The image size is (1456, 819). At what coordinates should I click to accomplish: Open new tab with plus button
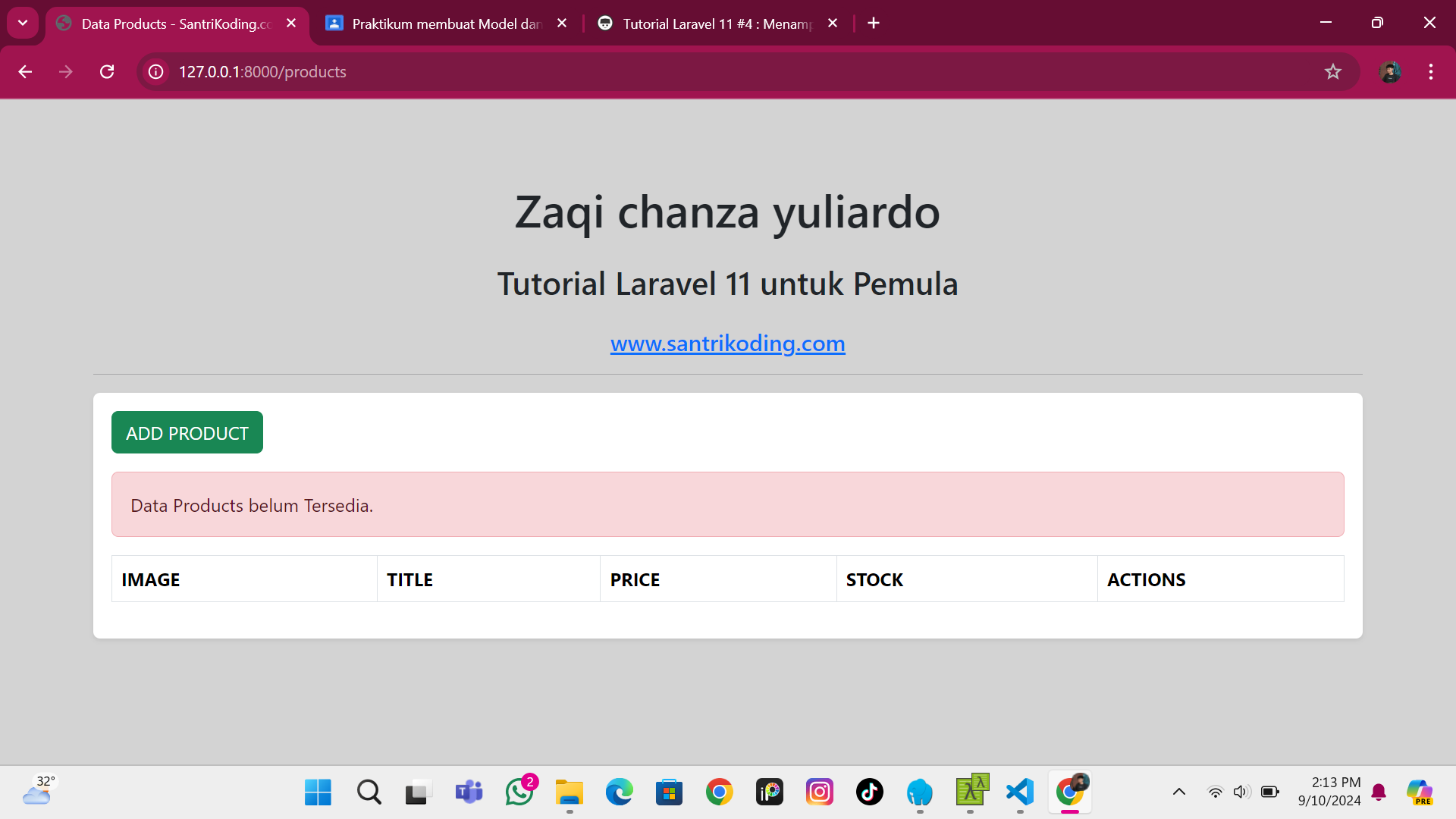pos(874,23)
